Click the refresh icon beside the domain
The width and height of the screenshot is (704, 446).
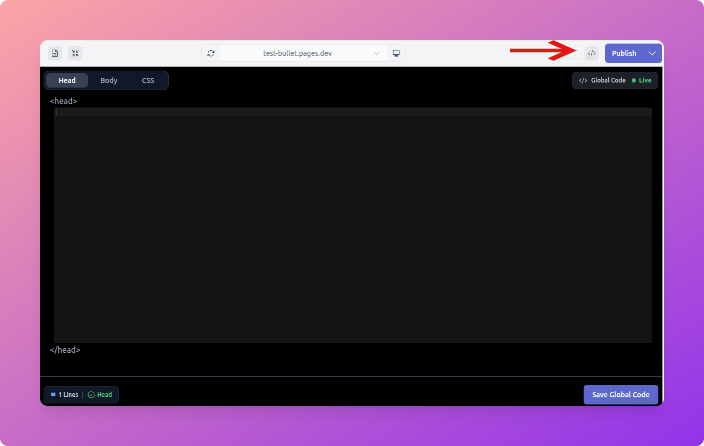(211, 53)
